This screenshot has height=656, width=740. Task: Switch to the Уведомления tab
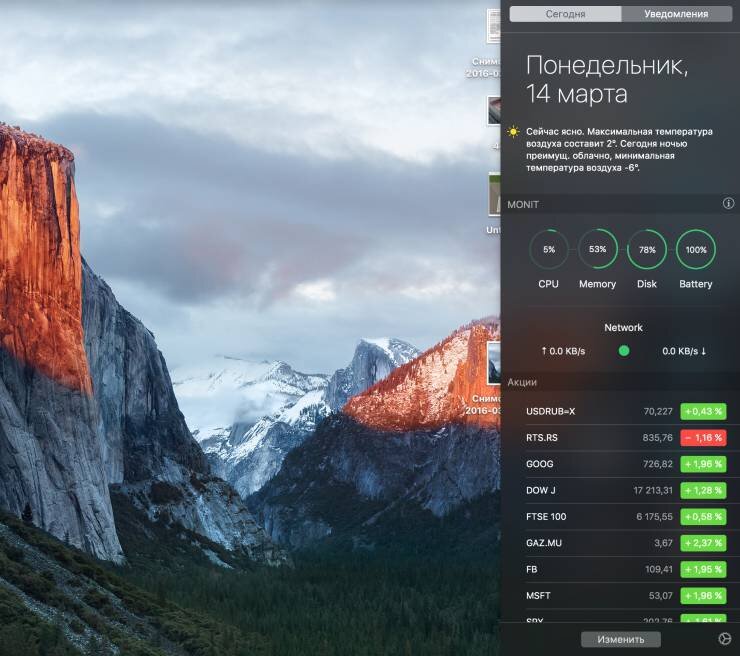tap(676, 14)
